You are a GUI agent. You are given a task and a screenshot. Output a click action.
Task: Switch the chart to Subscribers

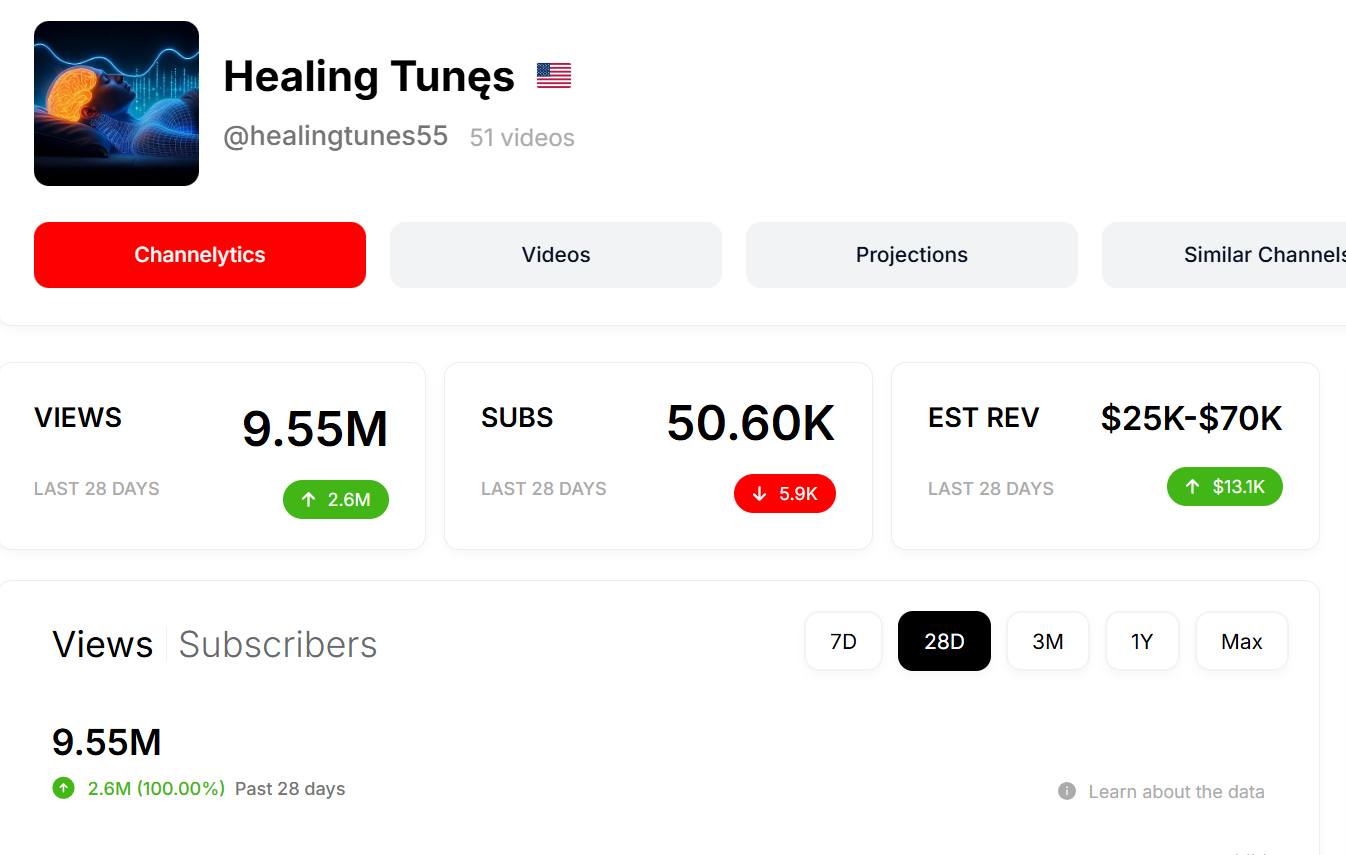coord(278,645)
